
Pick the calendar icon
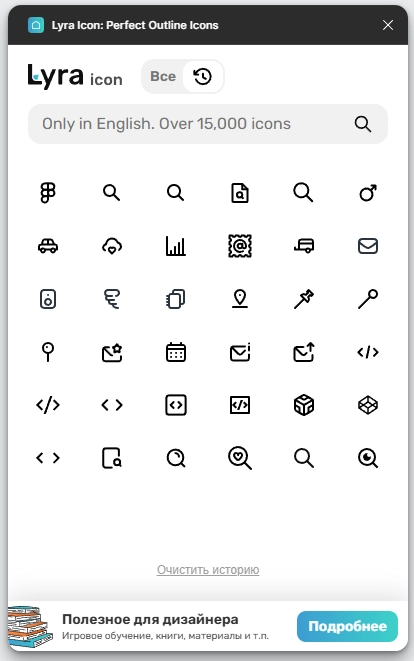pyautogui.click(x=176, y=352)
